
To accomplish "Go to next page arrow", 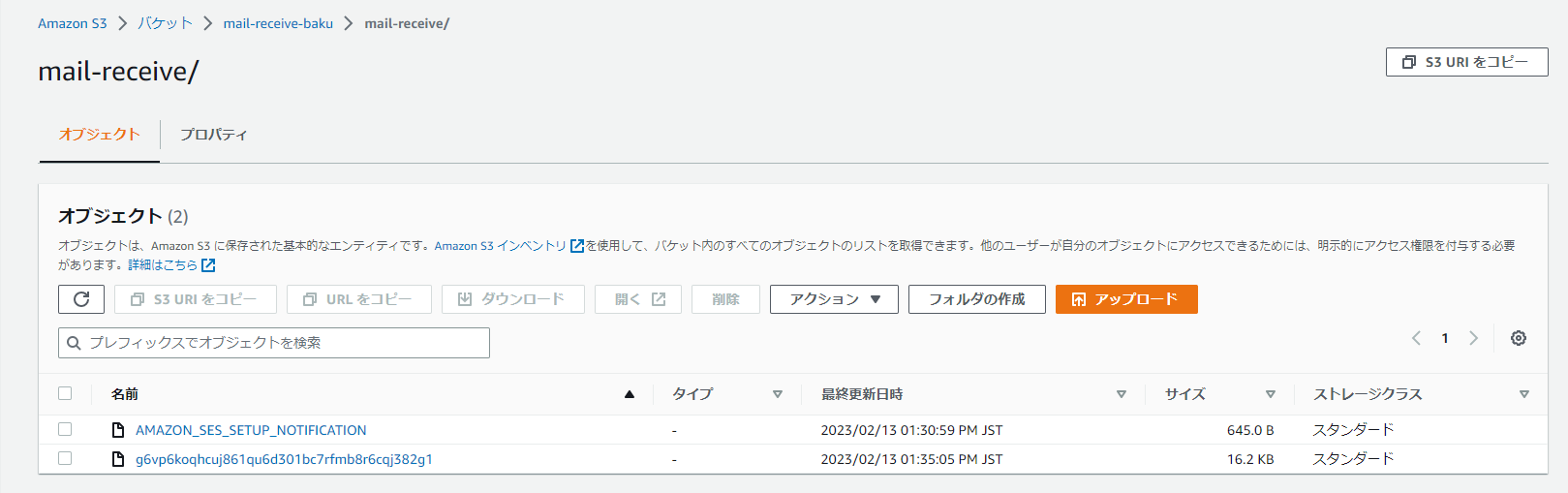I will [x=1474, y=338].
